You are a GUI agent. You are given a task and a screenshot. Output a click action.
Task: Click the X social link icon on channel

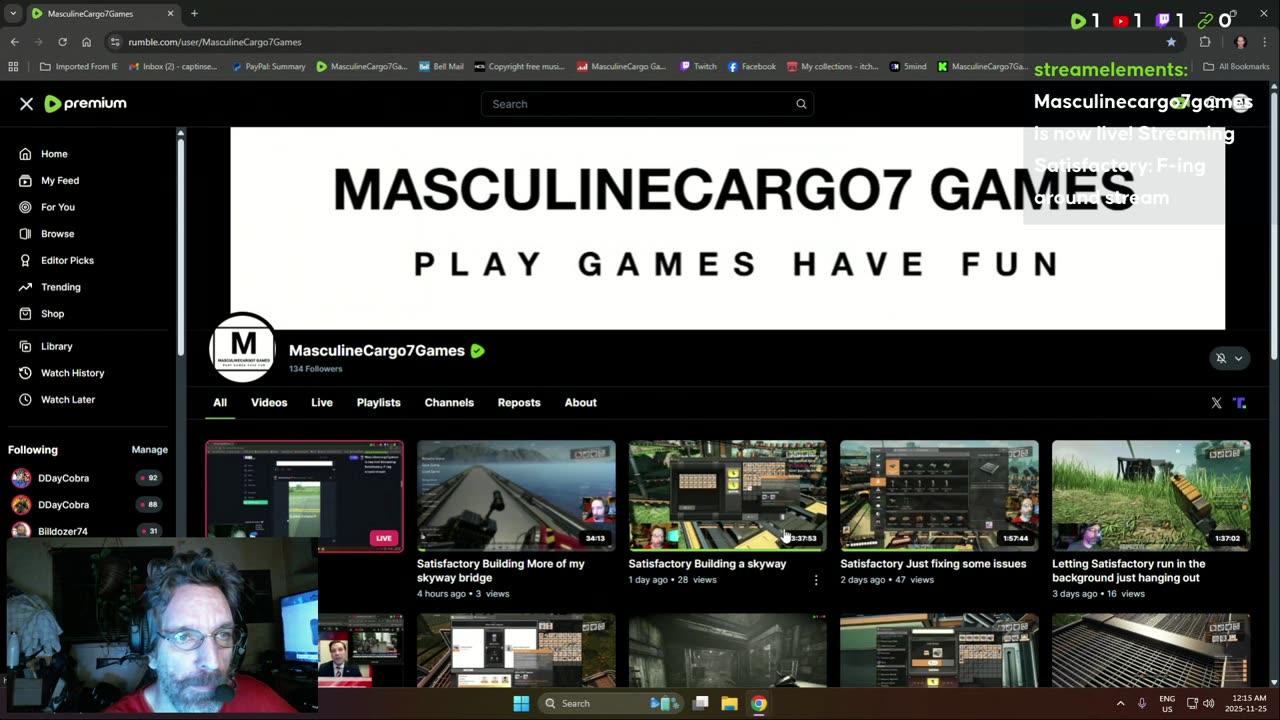pyautogui.click(x=1216, y=403)
